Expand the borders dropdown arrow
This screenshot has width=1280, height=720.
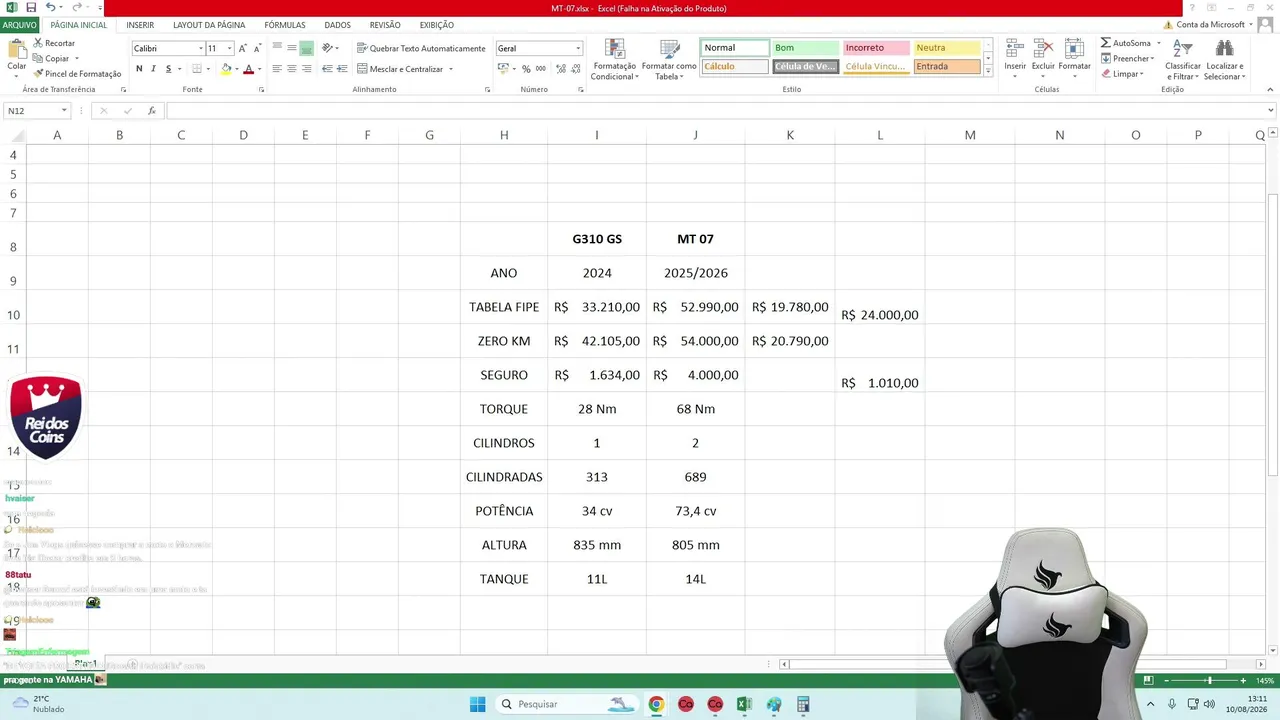pos(209,69)
